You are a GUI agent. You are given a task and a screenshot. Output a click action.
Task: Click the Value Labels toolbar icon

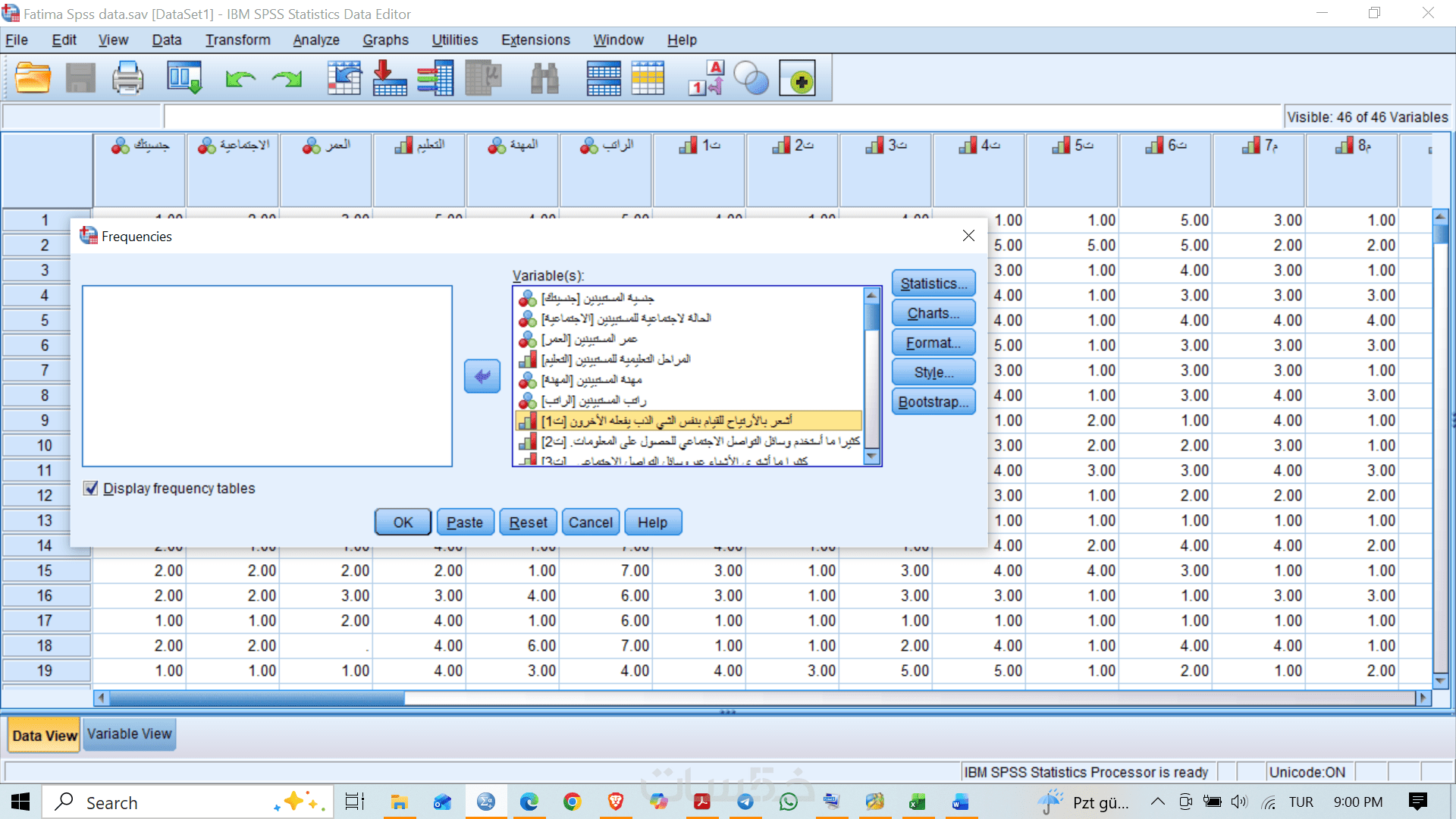pyautogui.click(x=706, y=78)
